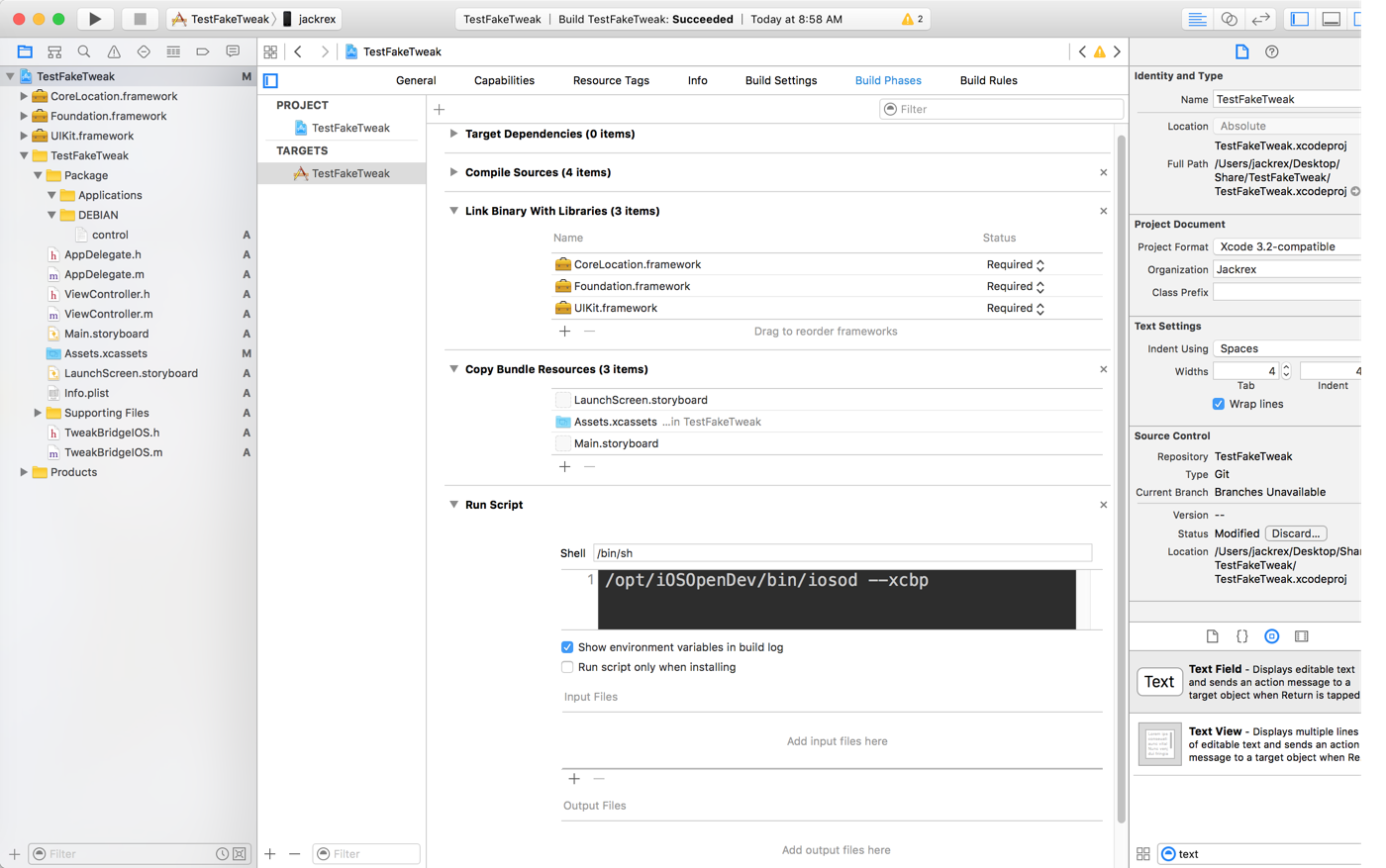
Task: Expand Supporting Files folder
Action: [38, 413]
